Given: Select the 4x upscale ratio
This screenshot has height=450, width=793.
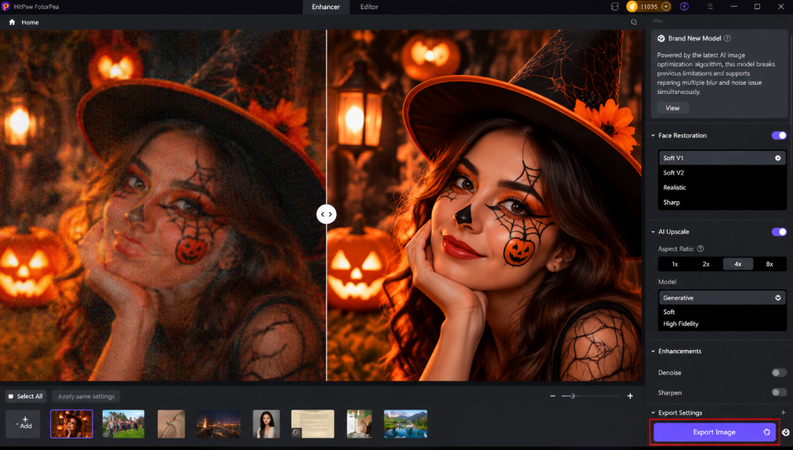Looking at the screenshot, I should point(738,264).
